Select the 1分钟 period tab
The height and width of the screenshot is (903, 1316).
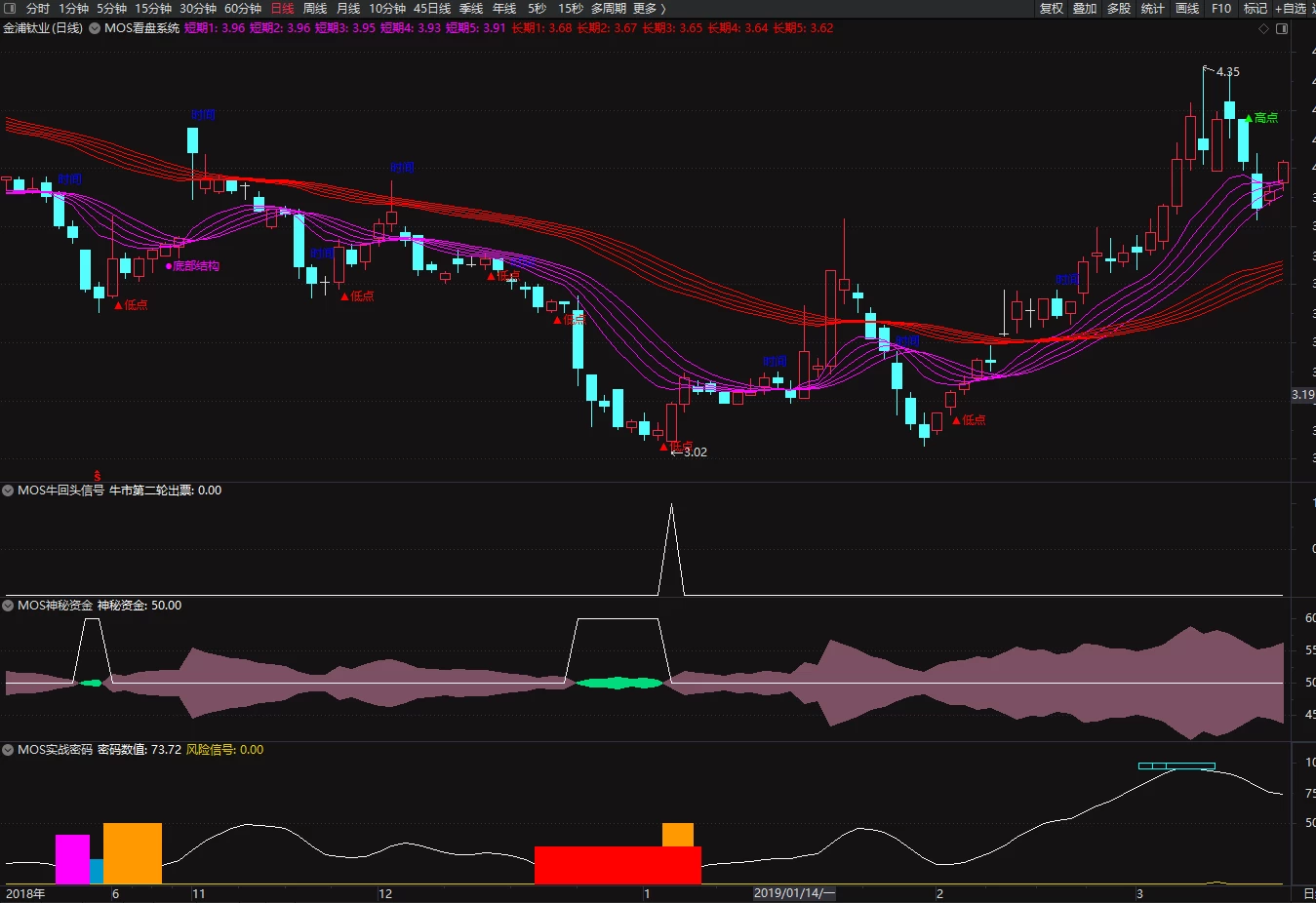click(73, 9)
